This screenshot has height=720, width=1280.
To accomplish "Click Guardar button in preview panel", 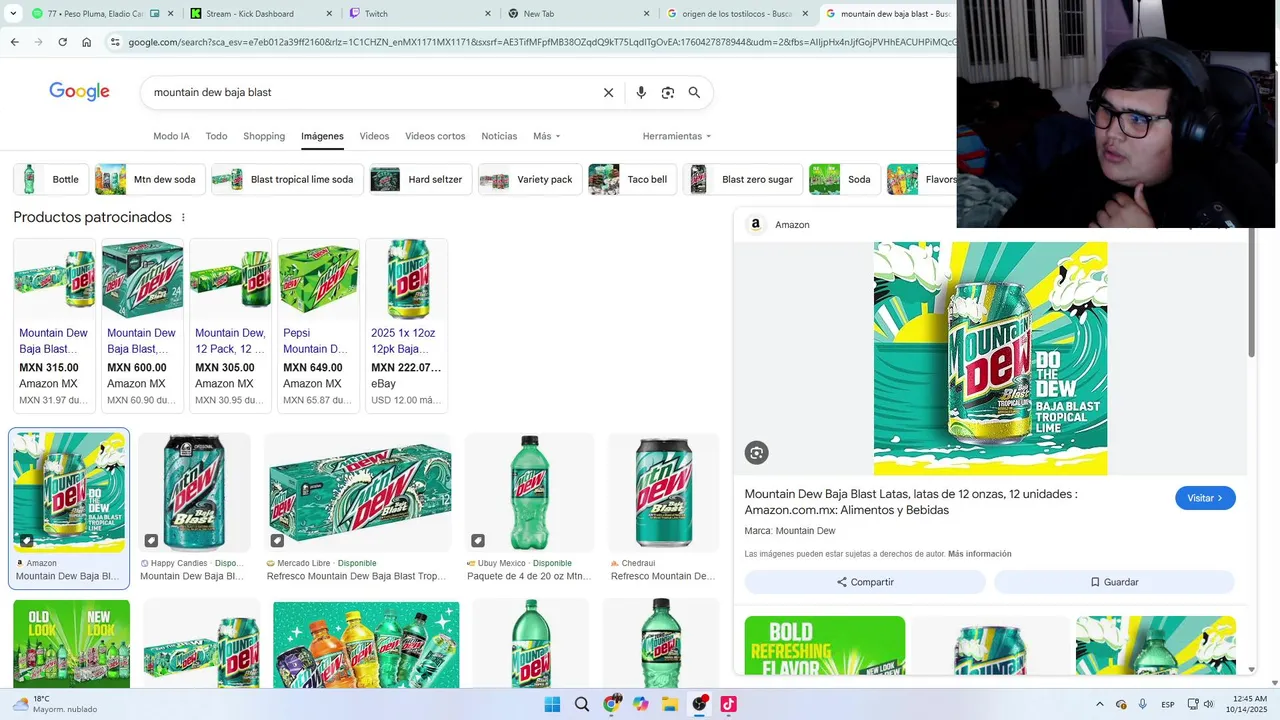I will click(1114, 582).
